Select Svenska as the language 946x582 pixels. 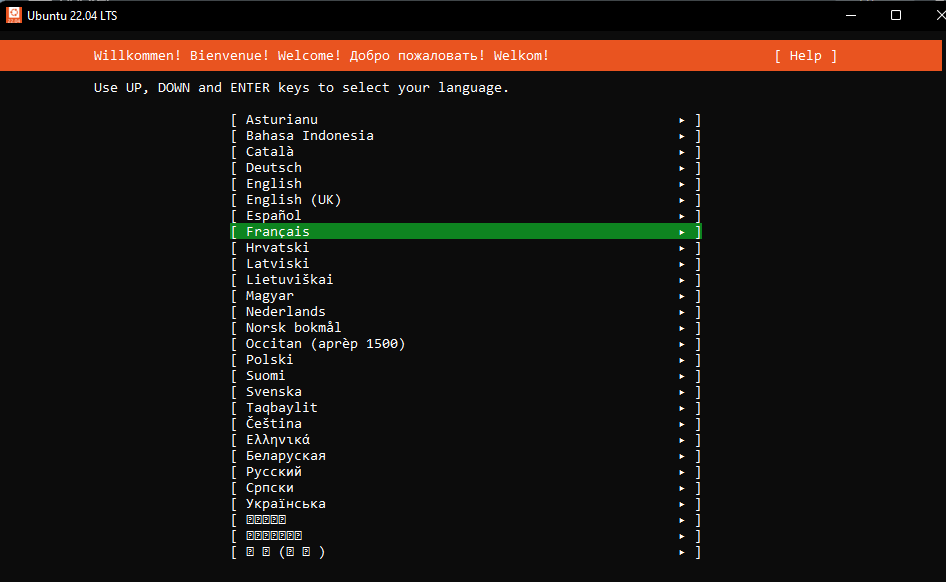click(274, 392)
